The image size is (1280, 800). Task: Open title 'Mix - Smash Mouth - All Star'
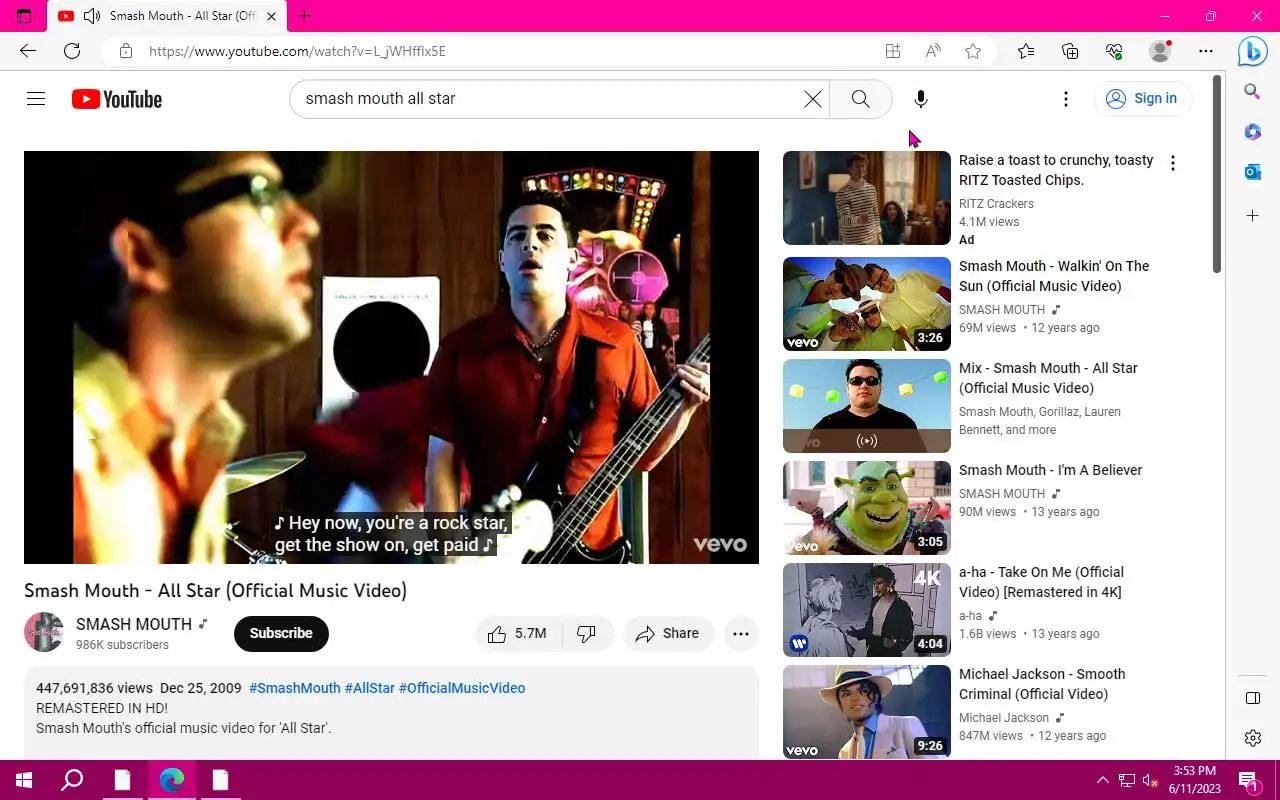click(1048, 378)
